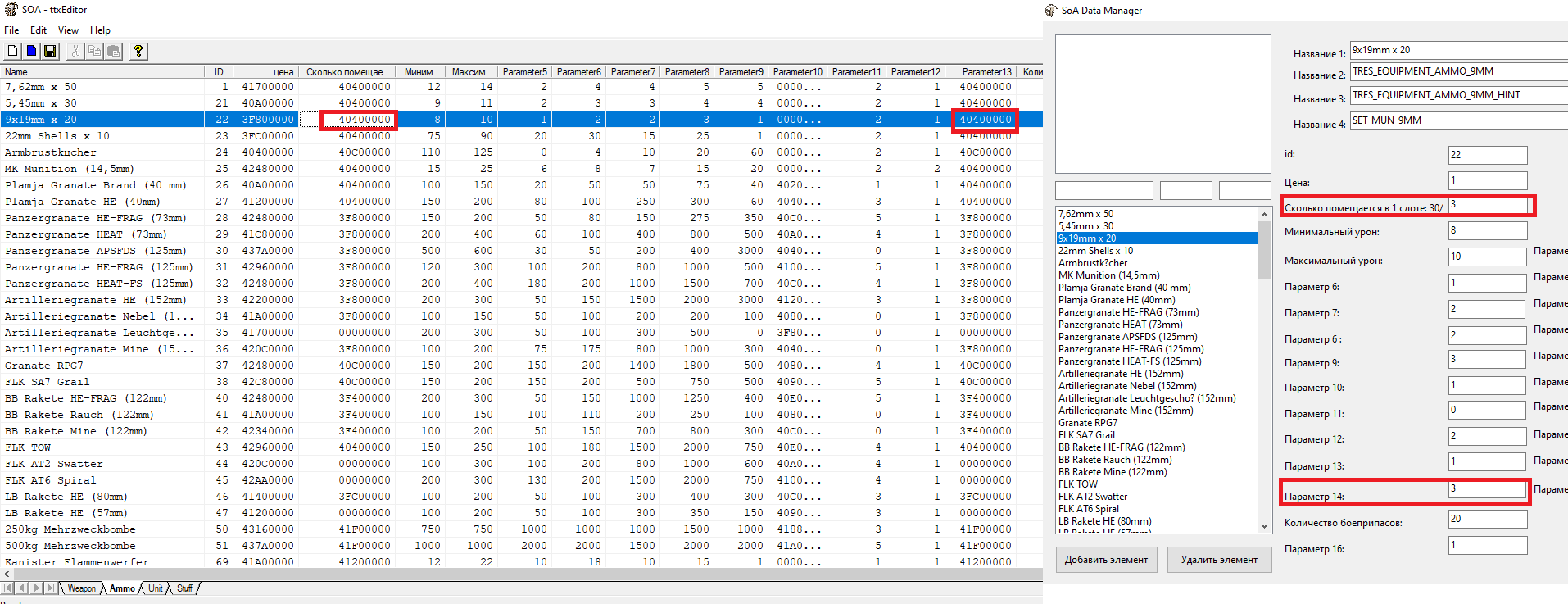Select '7,62mm x 50' table row

click(521, 87)
